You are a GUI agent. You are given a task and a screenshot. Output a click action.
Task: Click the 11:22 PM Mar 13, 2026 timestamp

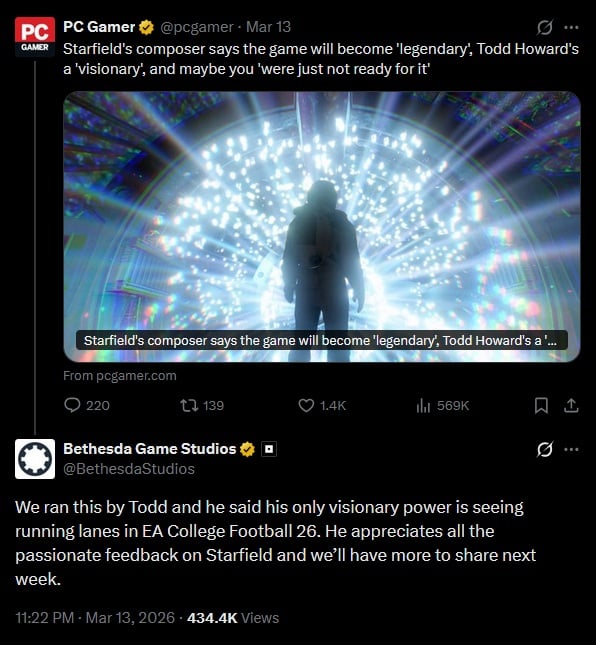click(x=95, y=618)
